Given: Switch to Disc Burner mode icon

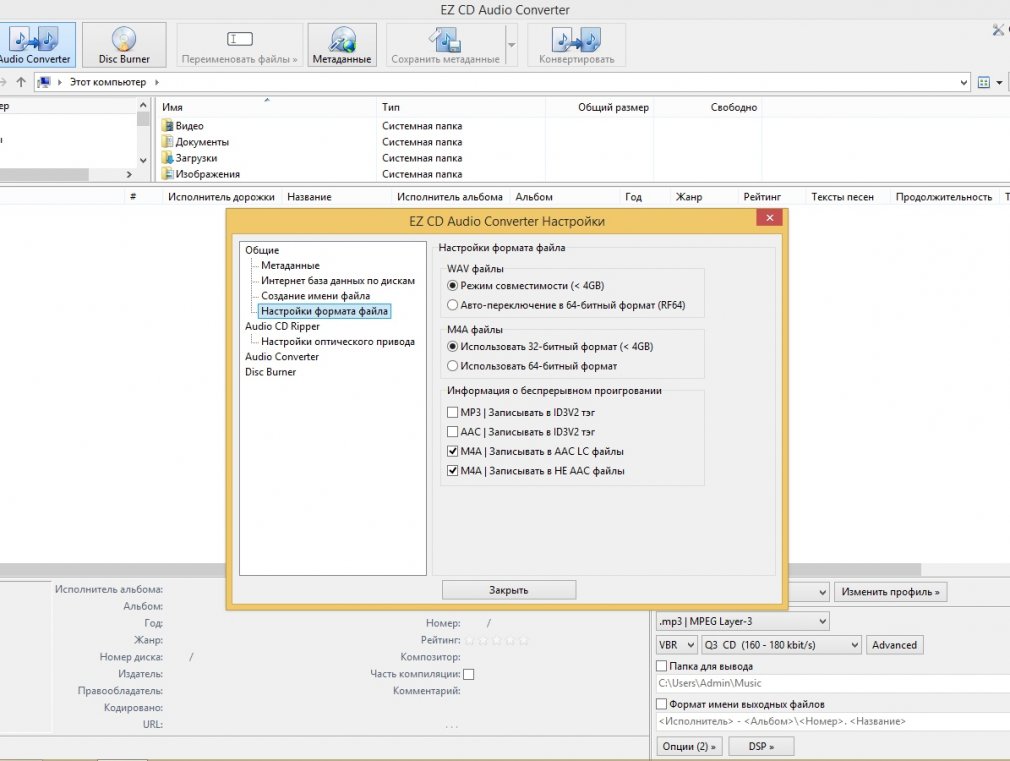Looking at the screenshot, I should click(124, 44).
